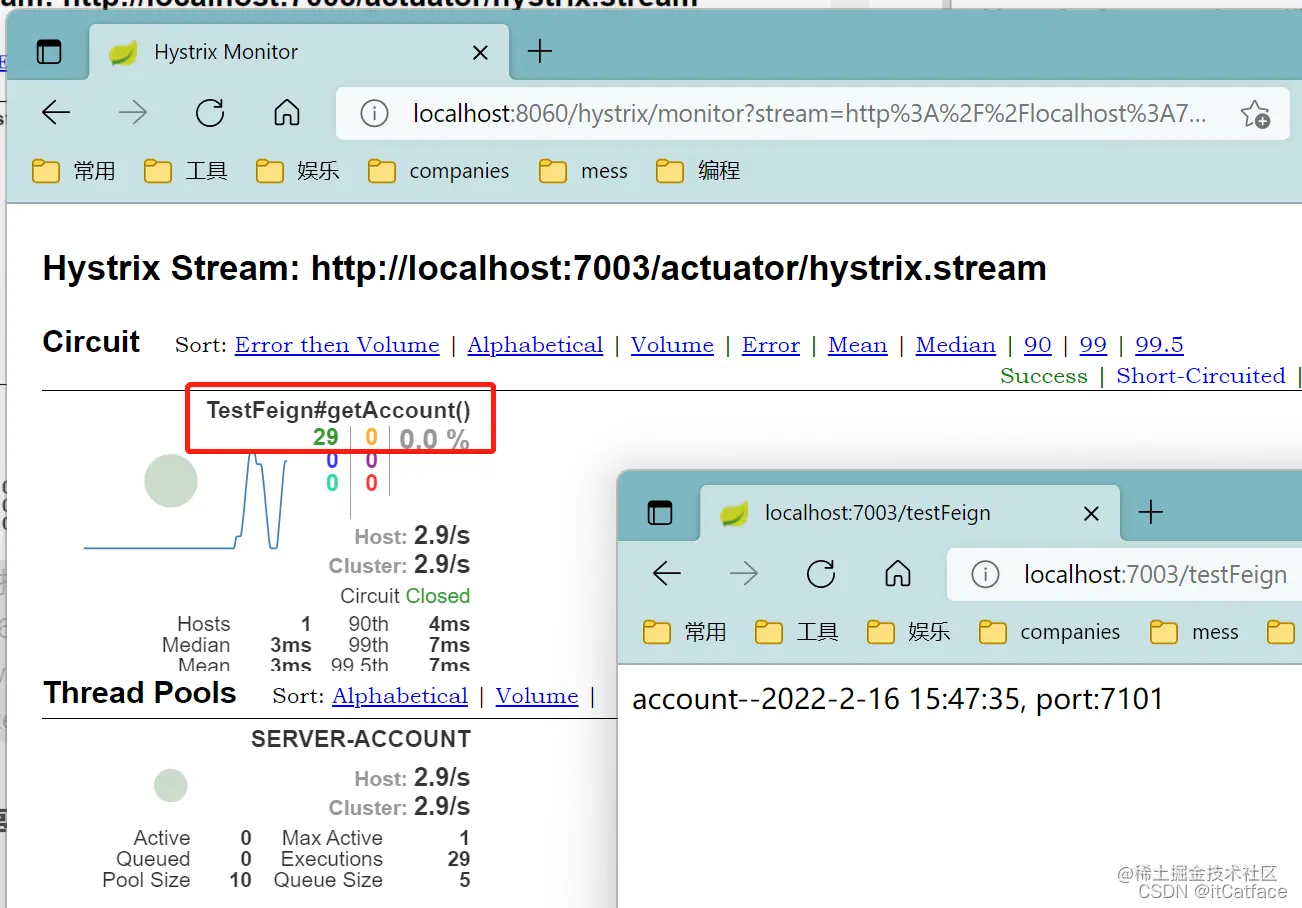
Task: Open companies bookmarks folder in testFeign window
Action: (1050, 632)
